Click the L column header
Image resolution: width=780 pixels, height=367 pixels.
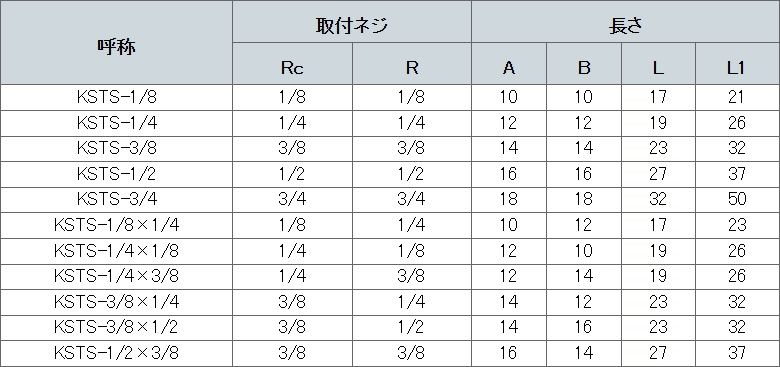pyautogui.click(x=658, y=68)
